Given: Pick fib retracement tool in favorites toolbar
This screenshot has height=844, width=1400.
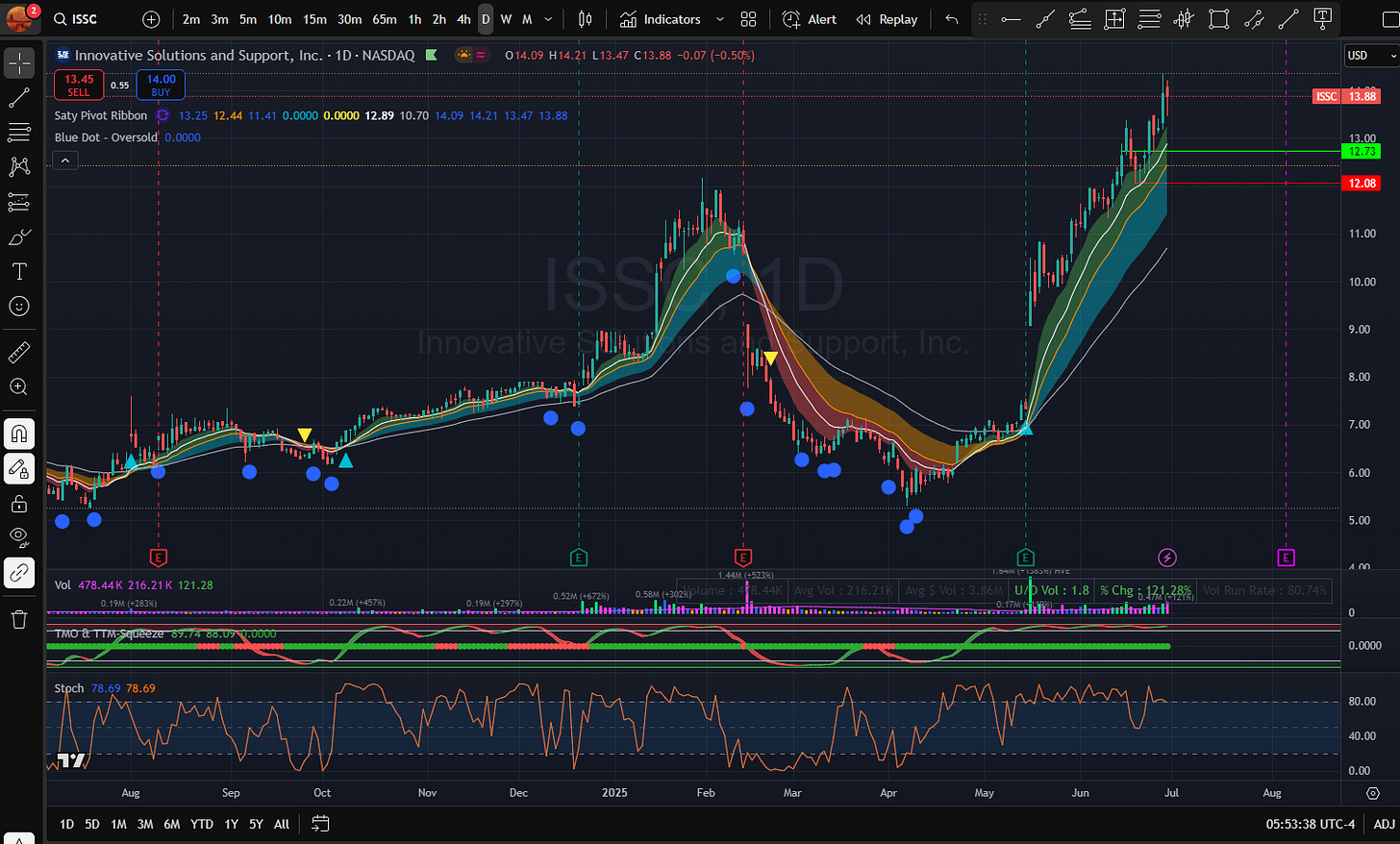Looking at the screenshot, I should (x=1149, y=19).
